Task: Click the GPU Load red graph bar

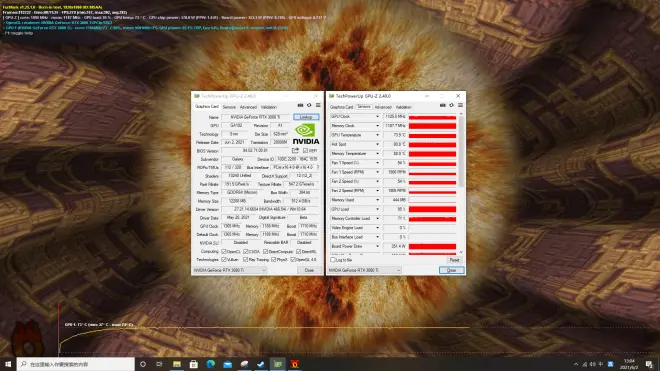Action: click(x=432, y=209)
